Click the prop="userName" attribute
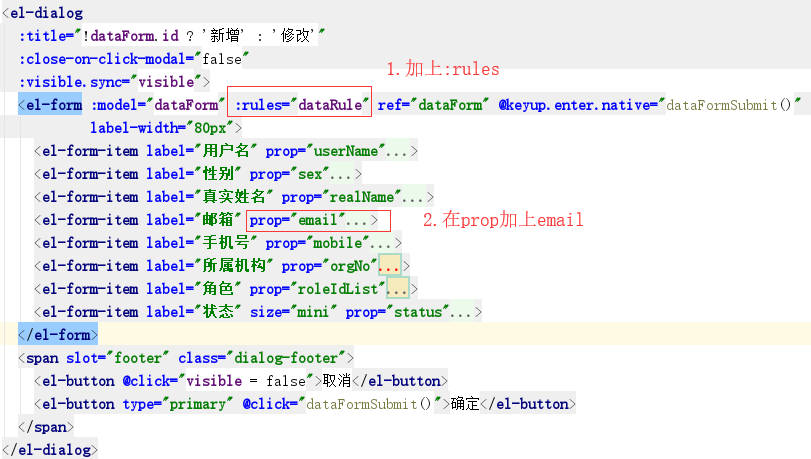The width and height of the screenshot is (811, 459). coord(325,151)
